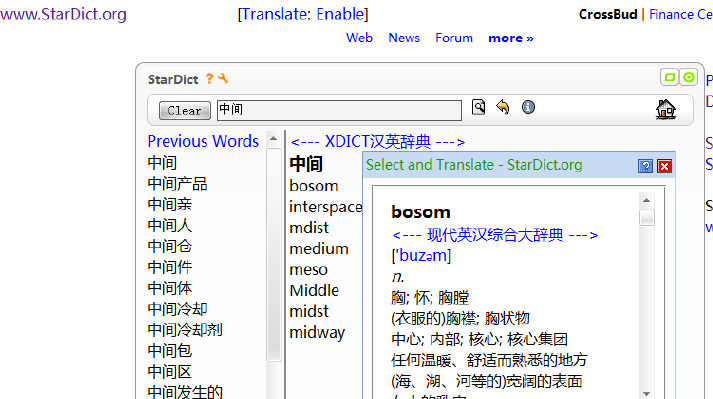Select previous word 中间仓
Image resolution: width=713 pixels, height=399 pixels.
coord(170,246)
